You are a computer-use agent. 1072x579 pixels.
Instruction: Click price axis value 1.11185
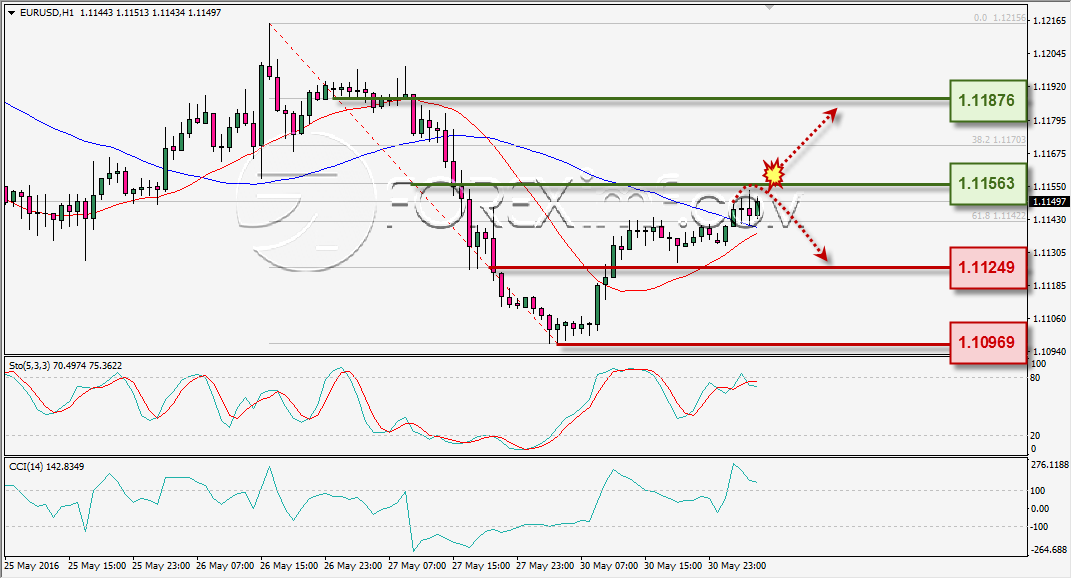[x=1049, y=286]
